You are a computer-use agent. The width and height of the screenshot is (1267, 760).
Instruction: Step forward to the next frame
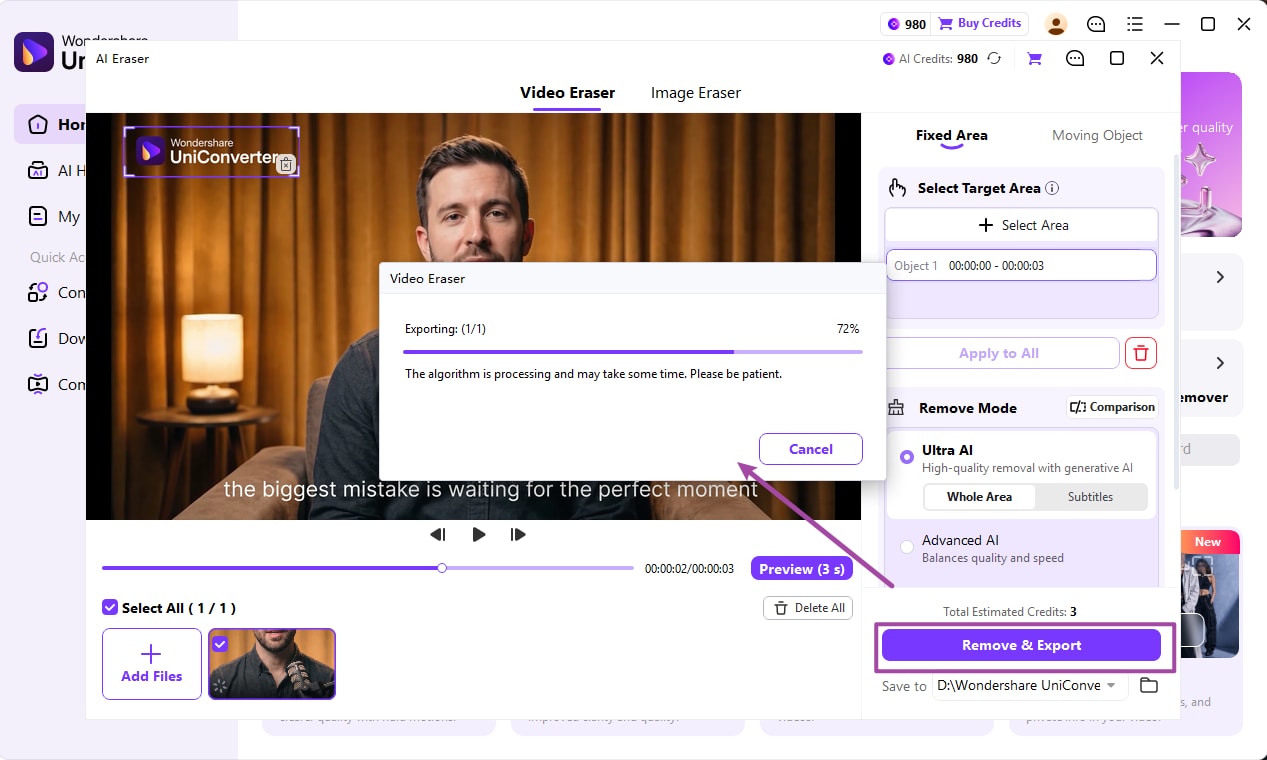coord(518,535)
